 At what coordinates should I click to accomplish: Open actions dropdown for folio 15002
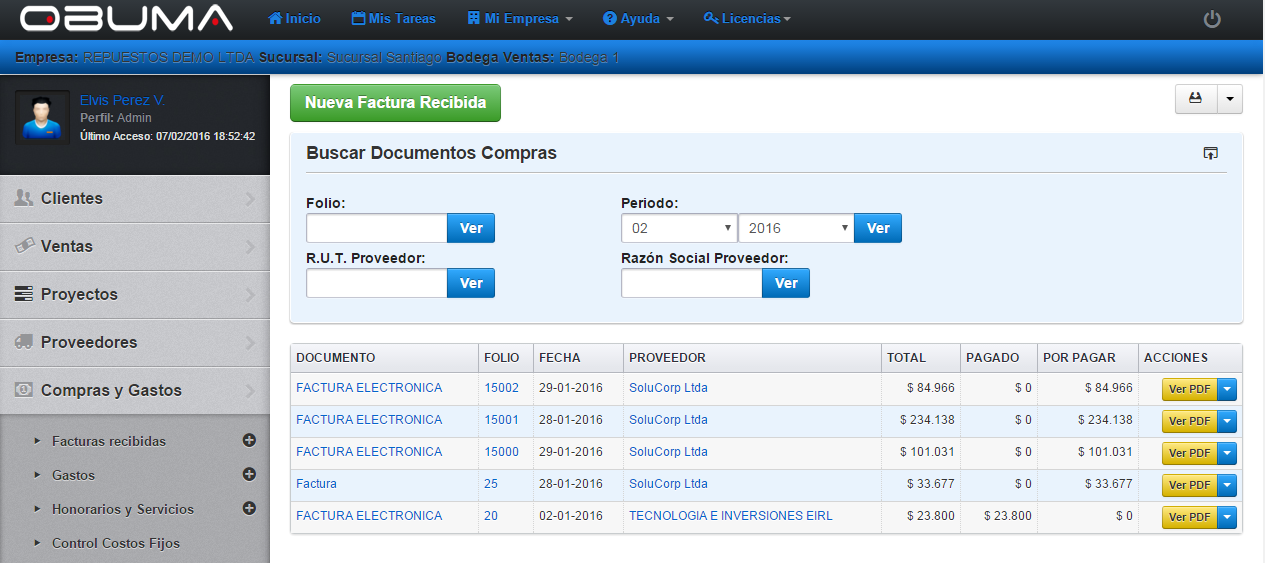1227,389
